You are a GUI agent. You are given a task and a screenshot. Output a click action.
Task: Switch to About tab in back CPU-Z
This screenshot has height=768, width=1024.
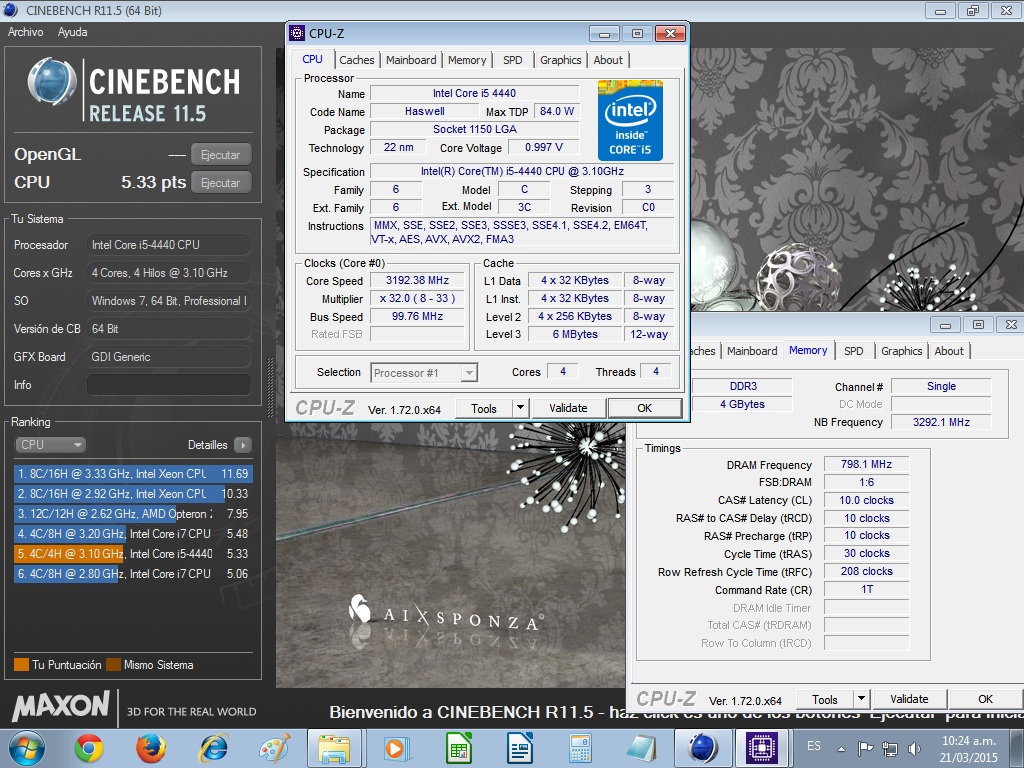949,351
